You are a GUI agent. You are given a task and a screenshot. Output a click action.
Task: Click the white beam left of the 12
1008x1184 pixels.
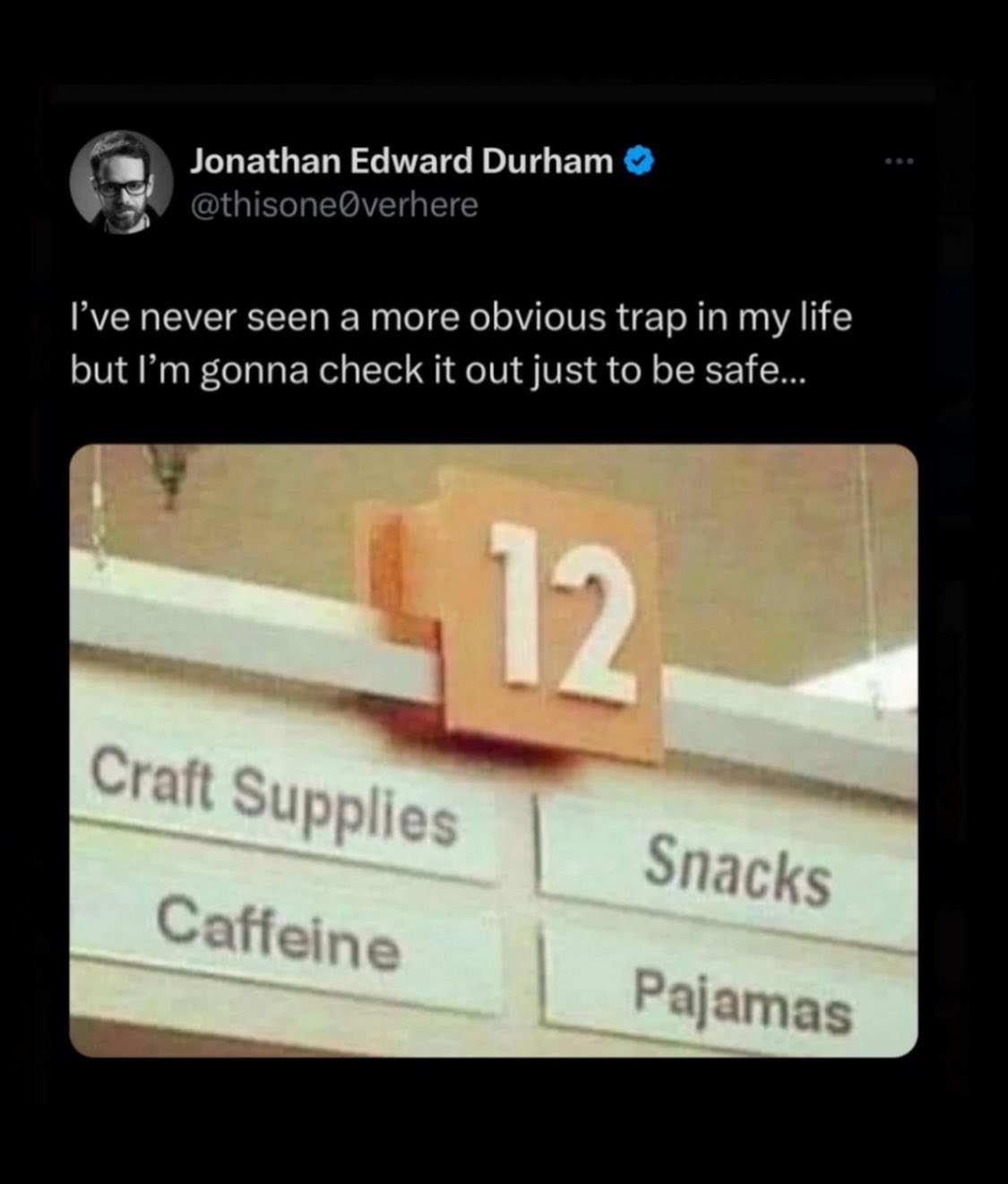pos(251,627)
